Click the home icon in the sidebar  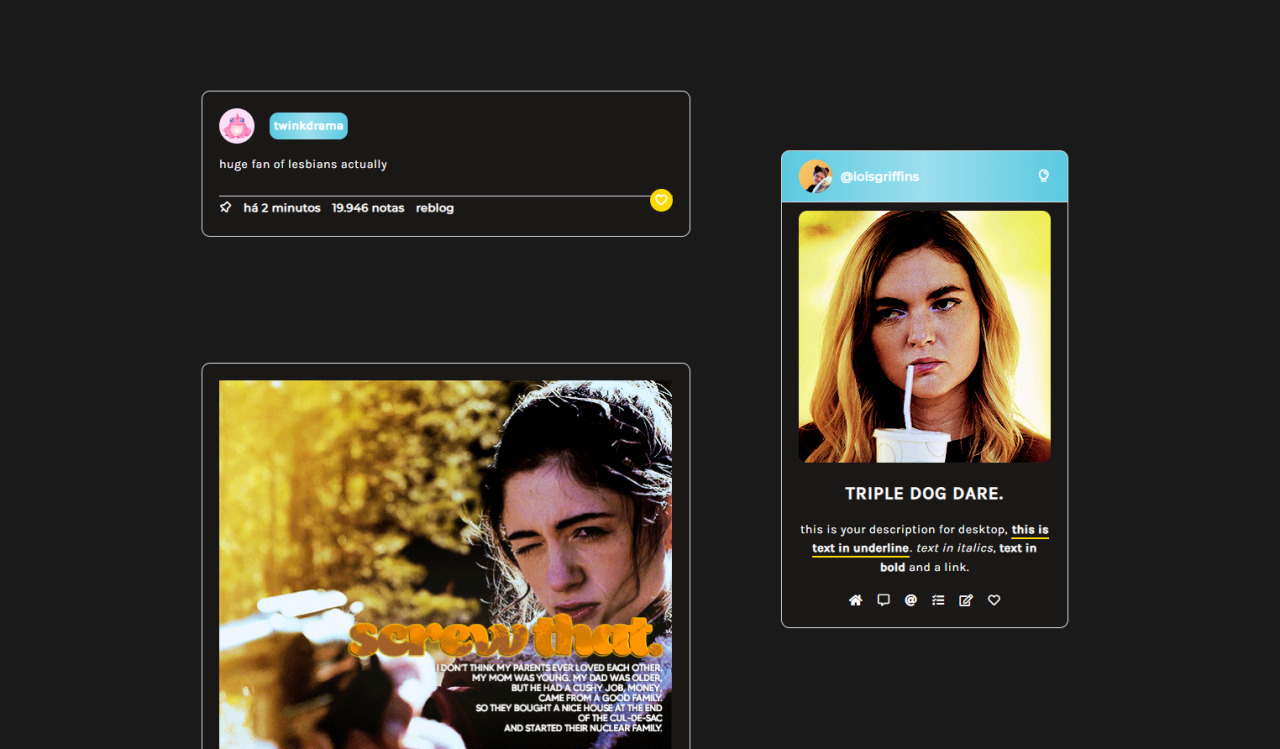[x=855, y=600]
